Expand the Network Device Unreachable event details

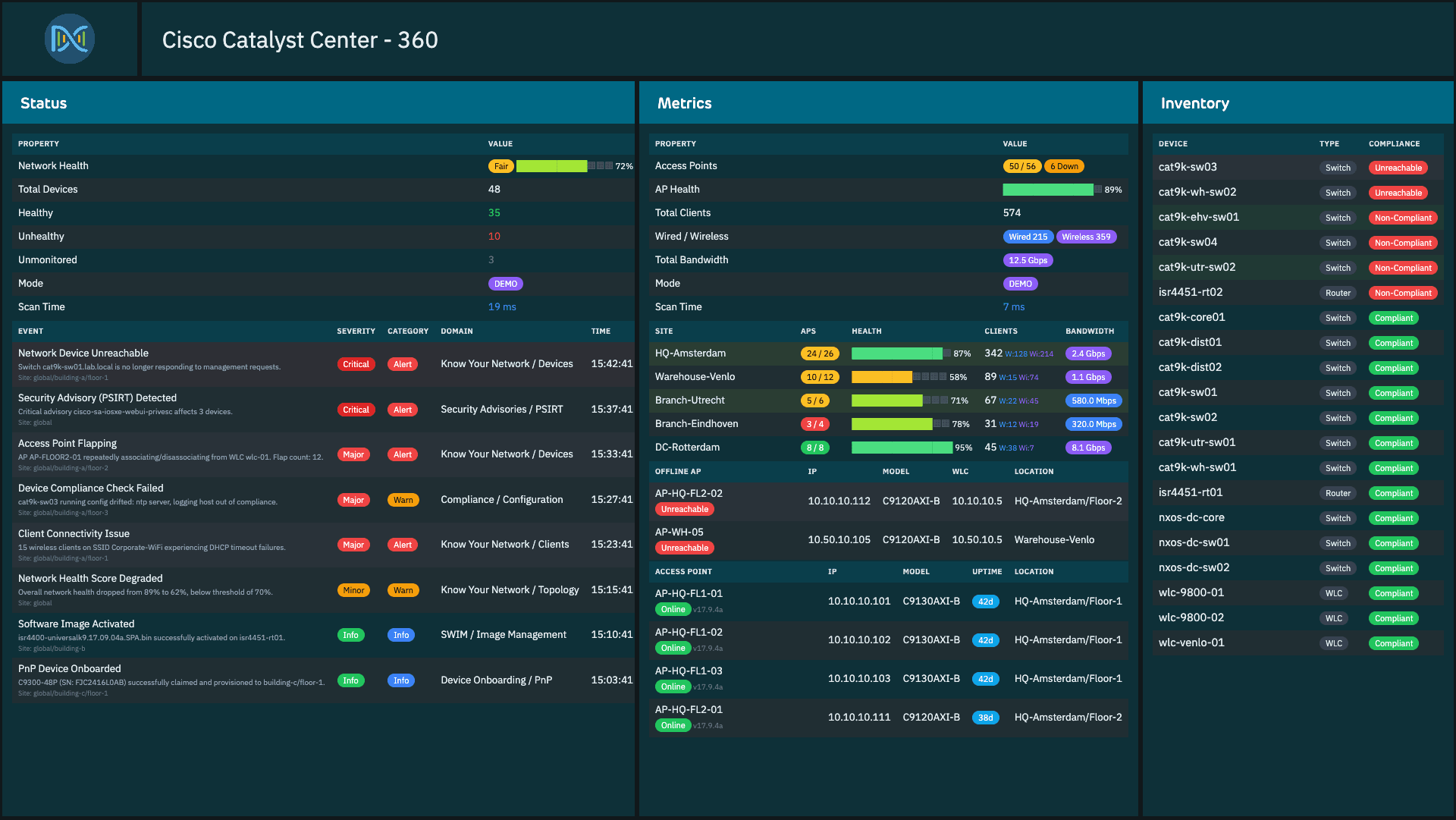click(83, 353)
